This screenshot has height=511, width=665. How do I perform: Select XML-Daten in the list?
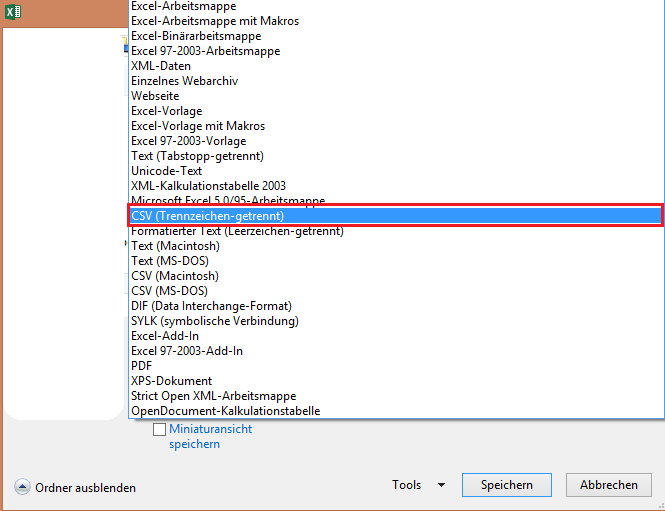(396, 66)
